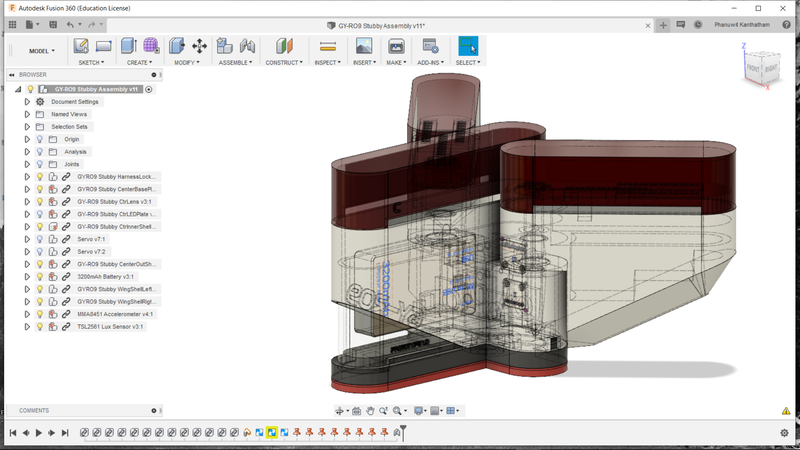
Task: Select the Move/Copy arrows tool
Action: tap(199, 46)
